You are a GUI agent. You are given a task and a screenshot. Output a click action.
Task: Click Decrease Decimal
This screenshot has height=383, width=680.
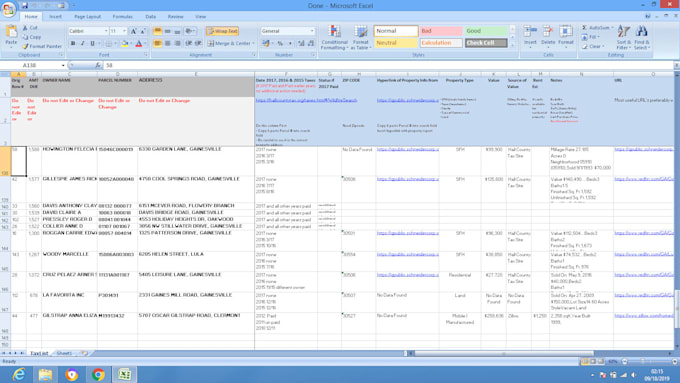coord(311,43)
